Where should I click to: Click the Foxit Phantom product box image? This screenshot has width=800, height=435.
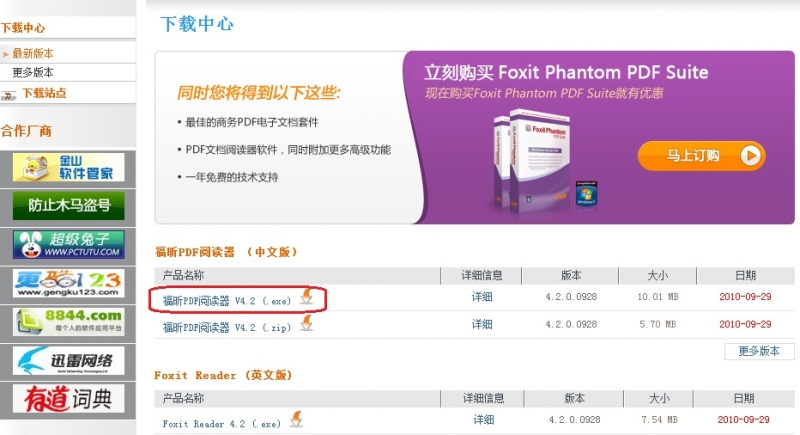point(533,159)
